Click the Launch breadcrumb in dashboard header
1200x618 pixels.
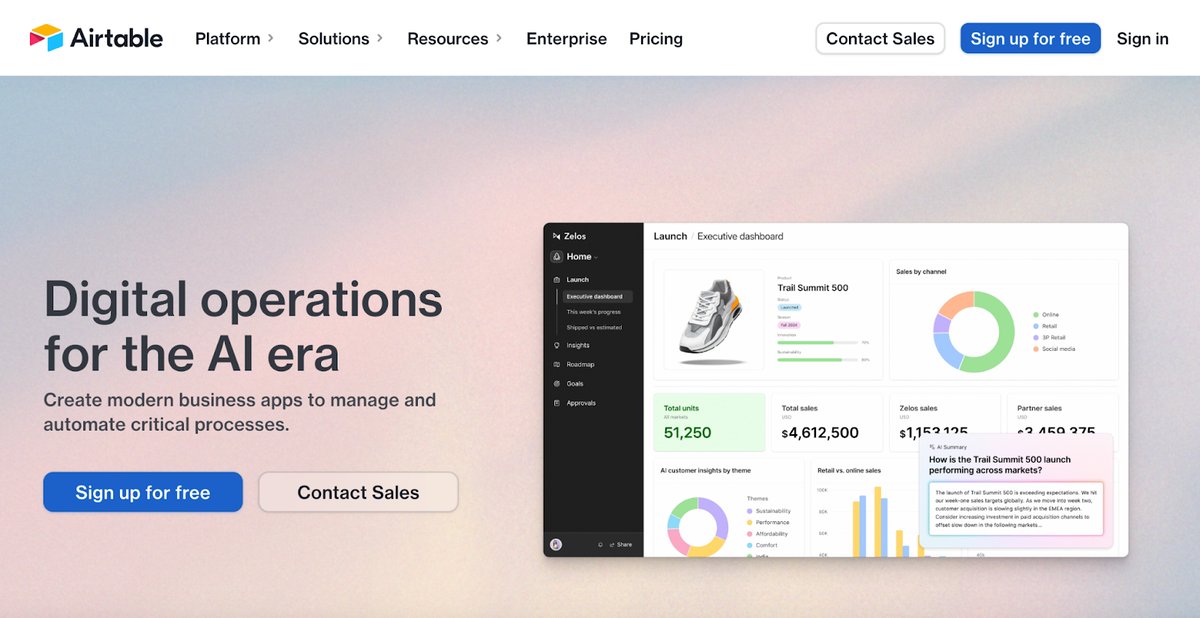point(670,236)
